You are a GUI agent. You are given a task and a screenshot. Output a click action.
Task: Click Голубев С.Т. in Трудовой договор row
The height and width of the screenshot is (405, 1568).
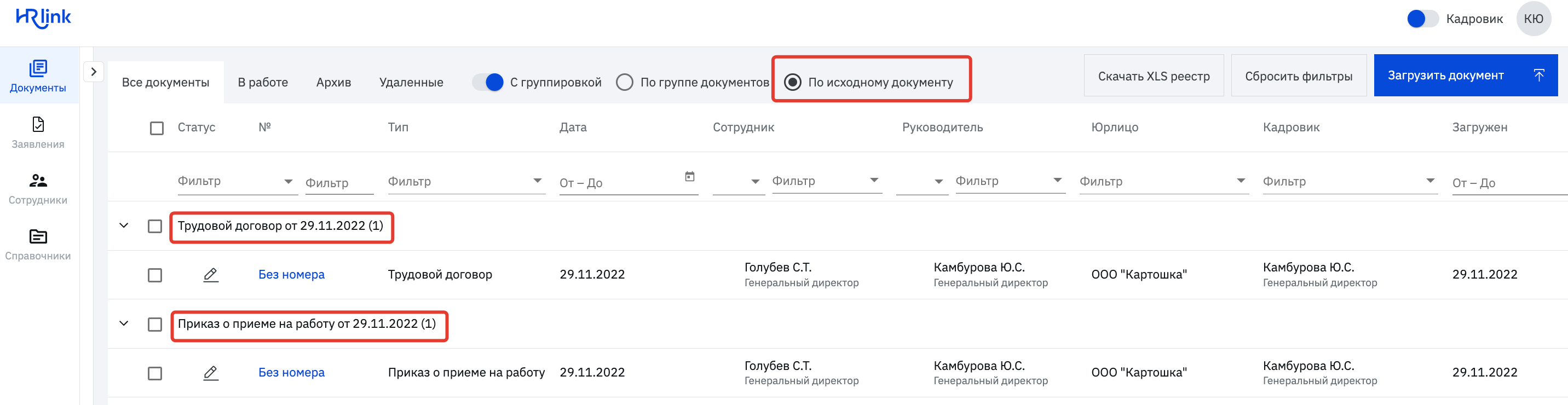[777, 268]
